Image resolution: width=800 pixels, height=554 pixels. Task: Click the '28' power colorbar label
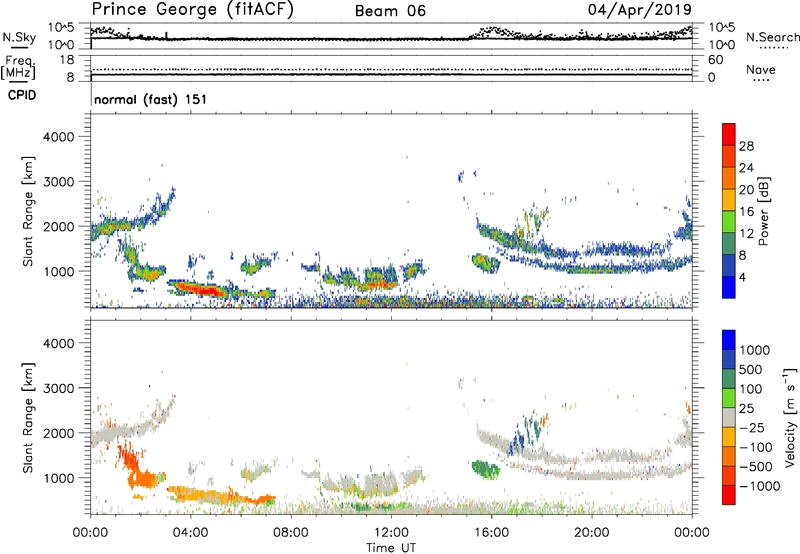click(746, 146)
